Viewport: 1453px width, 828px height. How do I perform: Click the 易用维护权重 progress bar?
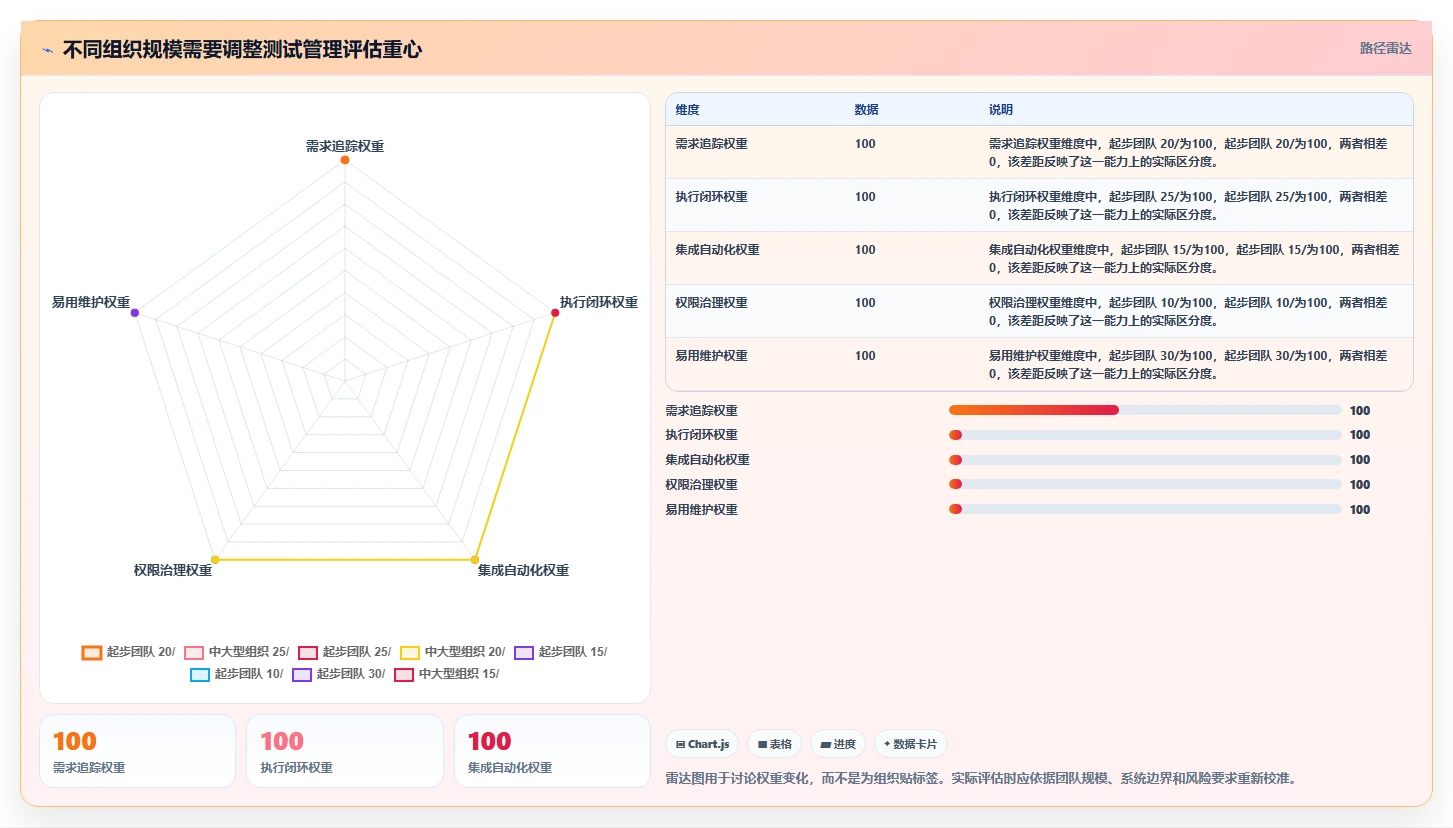(x=1145, y=509)
